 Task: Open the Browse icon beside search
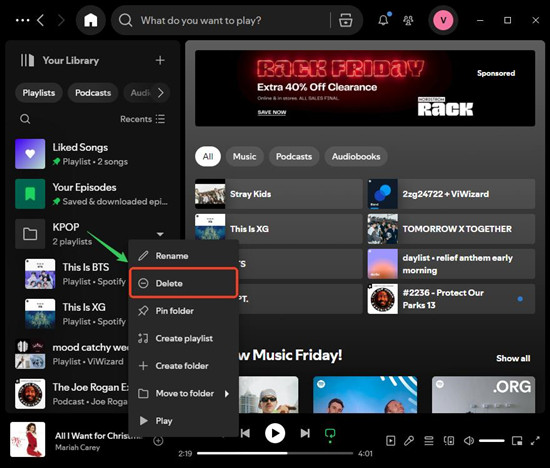(346, 20)
